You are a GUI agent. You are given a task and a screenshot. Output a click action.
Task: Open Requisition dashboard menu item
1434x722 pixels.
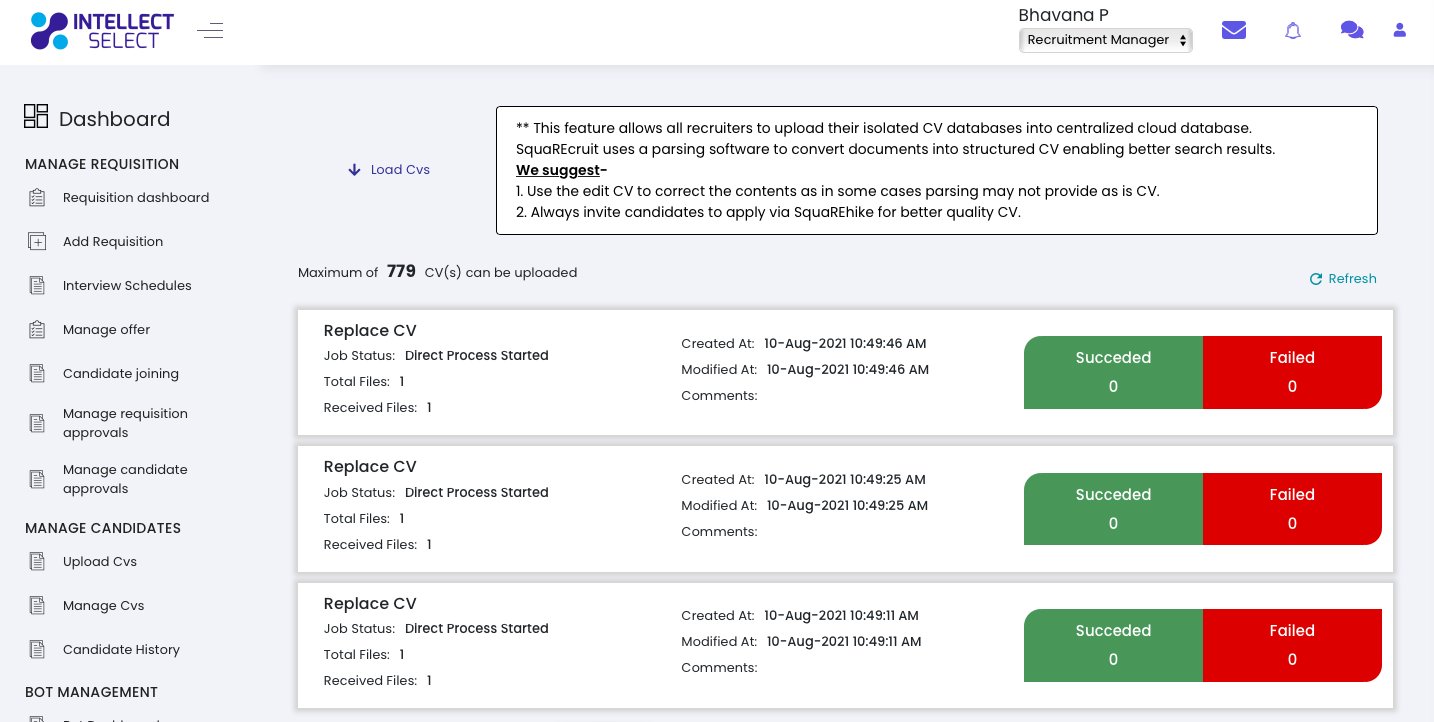click(136, 197)
